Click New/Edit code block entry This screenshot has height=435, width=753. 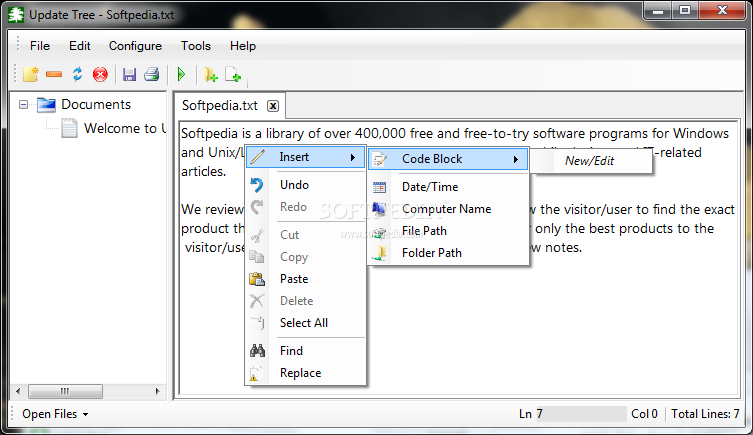[590, 161]
